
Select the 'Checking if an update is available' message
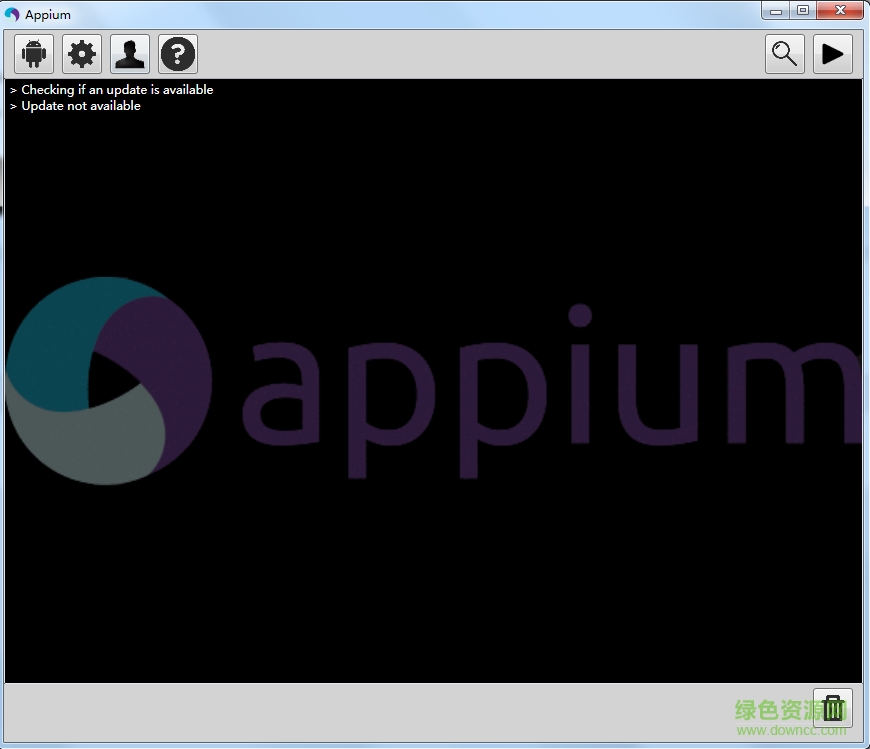[117, 89]
